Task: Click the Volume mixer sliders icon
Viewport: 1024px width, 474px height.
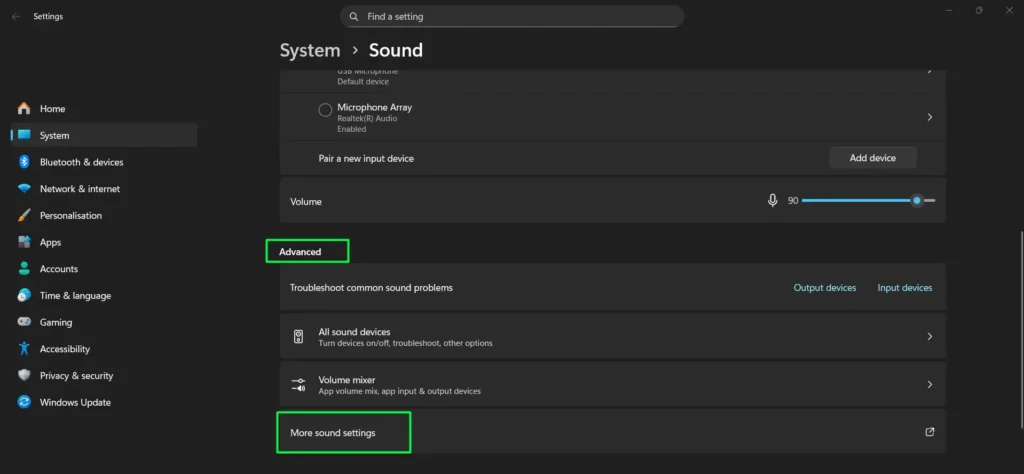Action: (298, 385)
